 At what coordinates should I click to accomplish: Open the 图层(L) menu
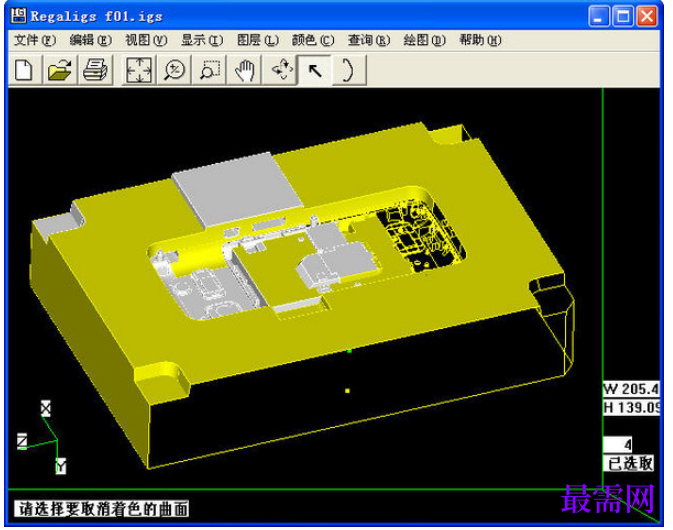(258, 40)
